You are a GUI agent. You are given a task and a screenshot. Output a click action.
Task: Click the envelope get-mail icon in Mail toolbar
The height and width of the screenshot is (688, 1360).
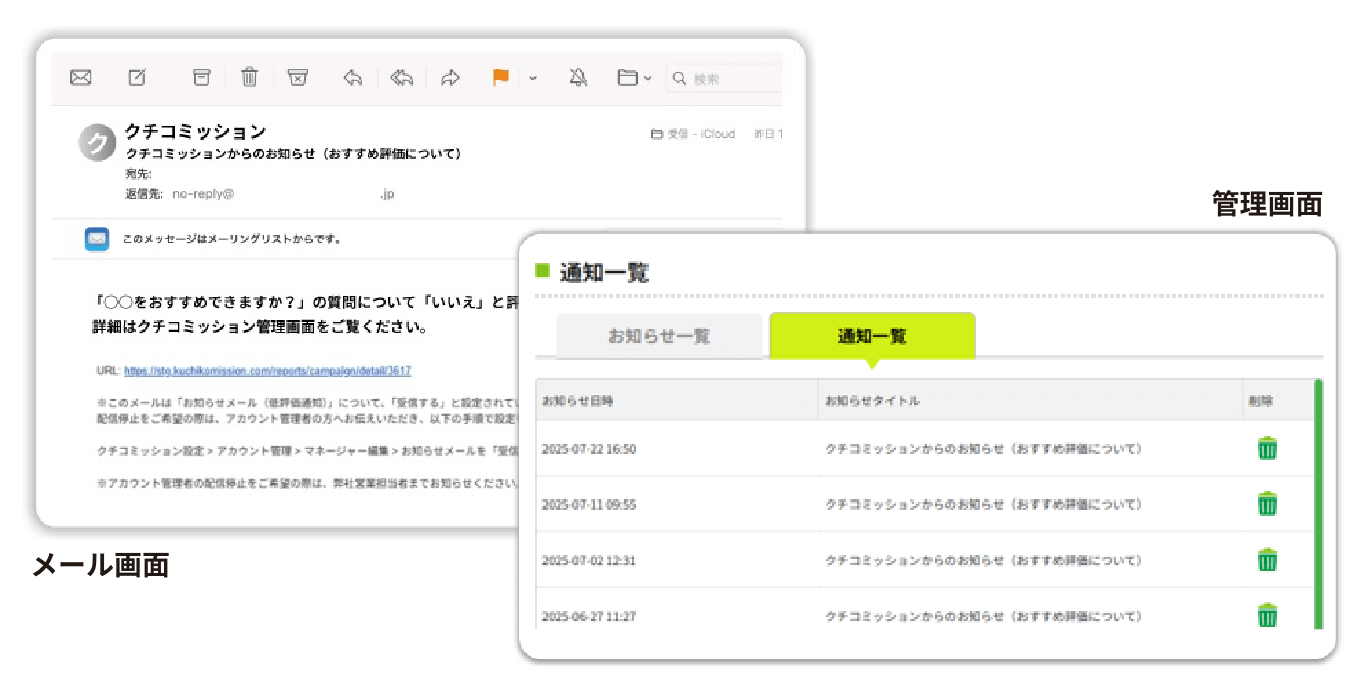81,78
